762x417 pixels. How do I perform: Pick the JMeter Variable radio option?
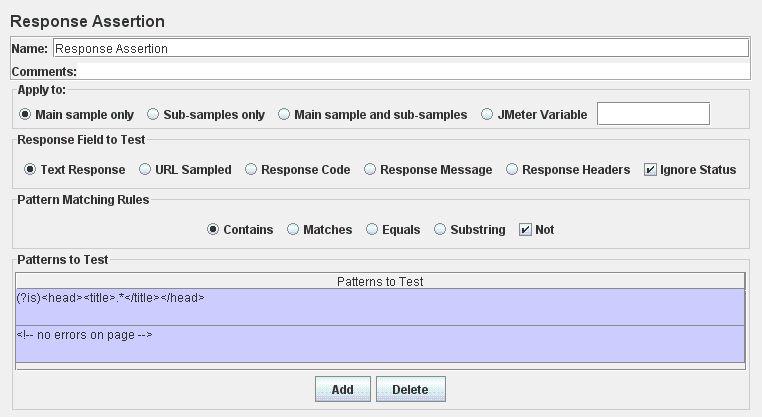coord(487,115)
